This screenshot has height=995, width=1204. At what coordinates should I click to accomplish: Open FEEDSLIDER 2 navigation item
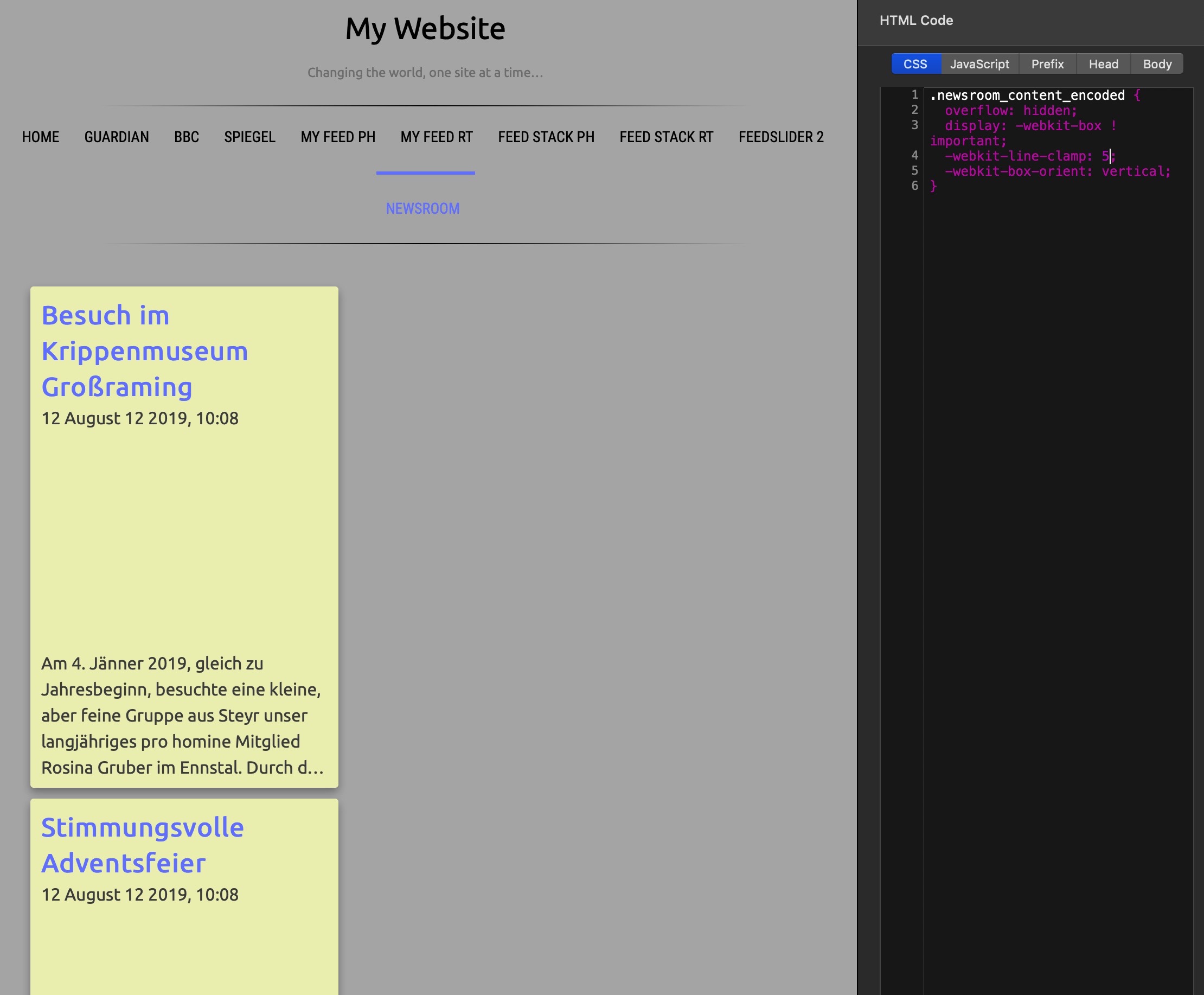(780, 137)
